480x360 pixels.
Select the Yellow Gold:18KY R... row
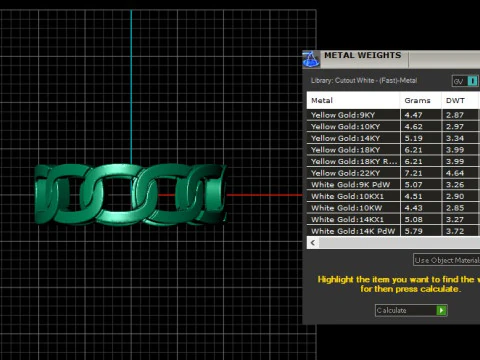393,162
